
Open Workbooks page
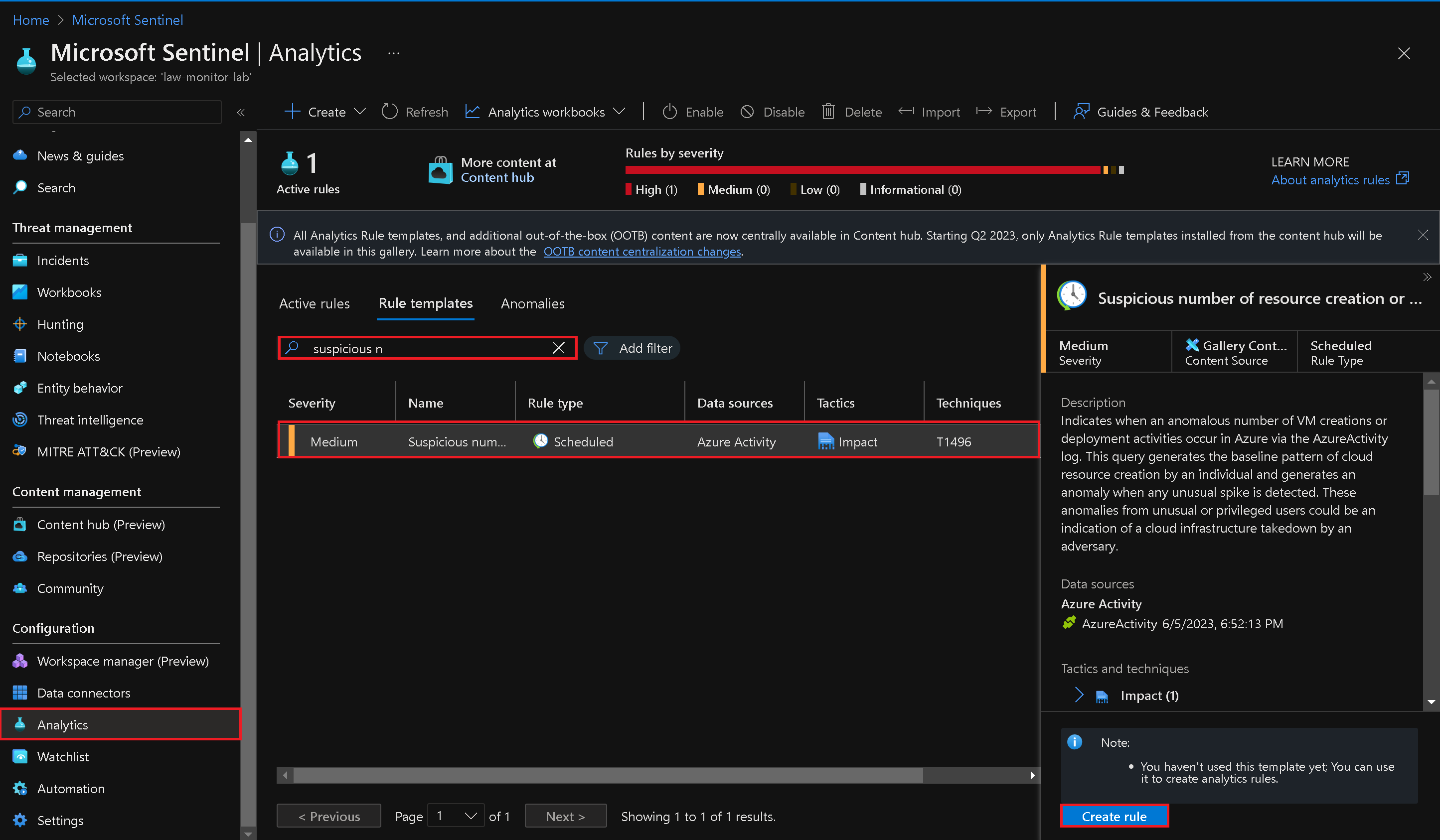(x=69, y=292)
